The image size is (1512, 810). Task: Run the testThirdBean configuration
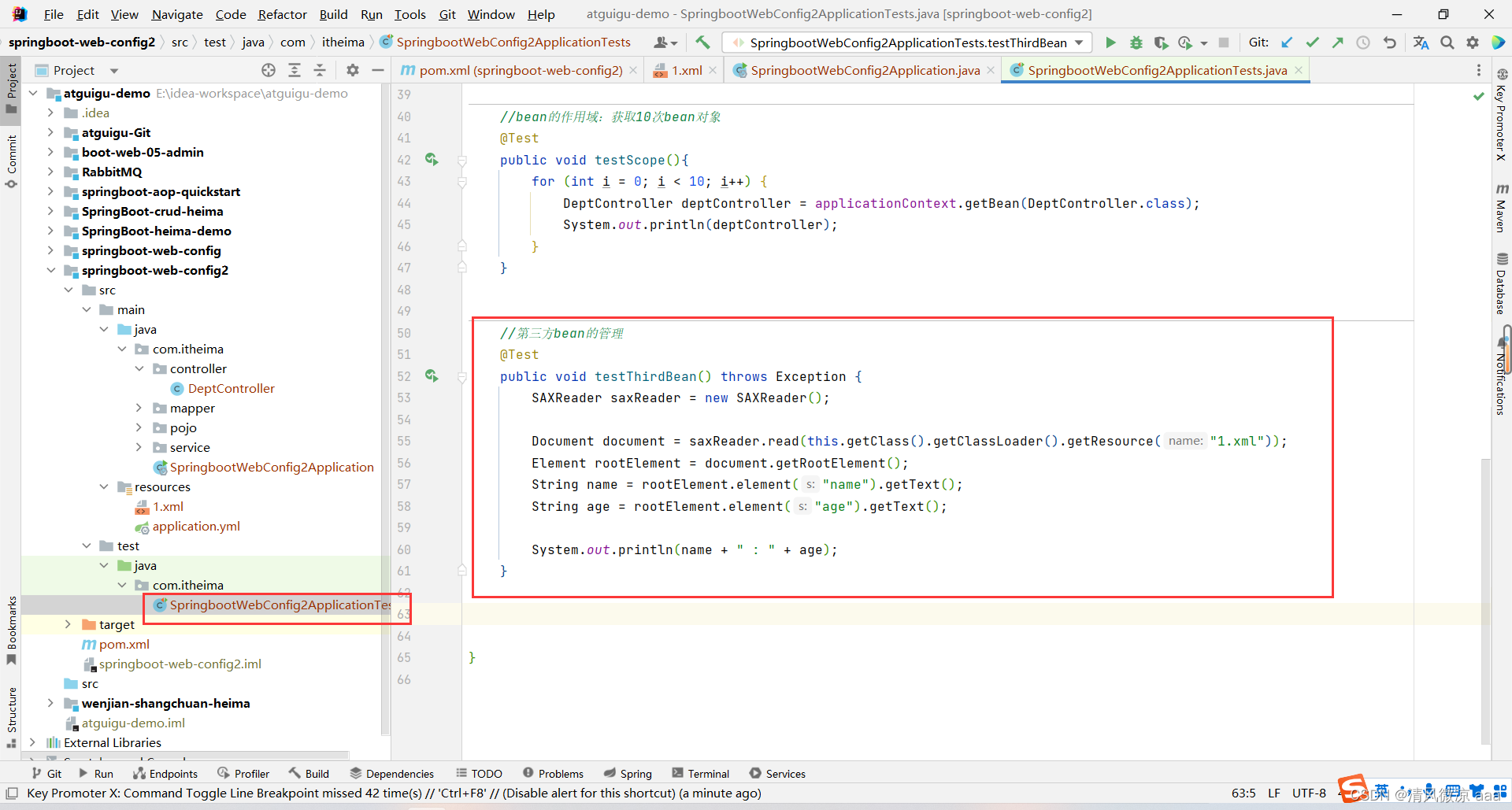click(x=1110, y=43)
